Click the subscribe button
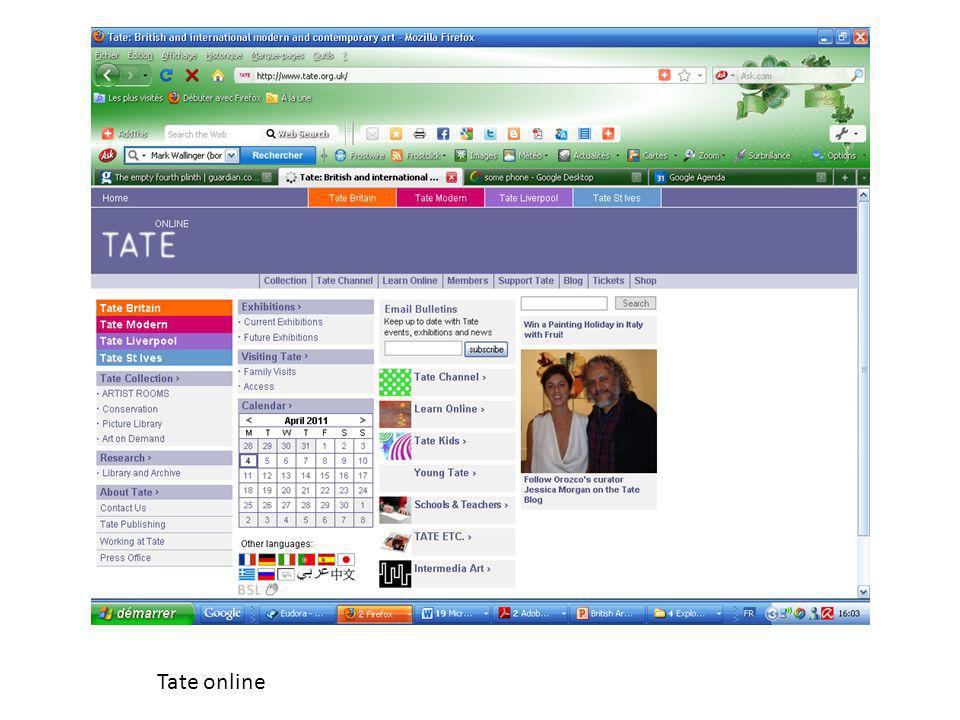Screen dimensions: 960x720 tap(486, 349)
